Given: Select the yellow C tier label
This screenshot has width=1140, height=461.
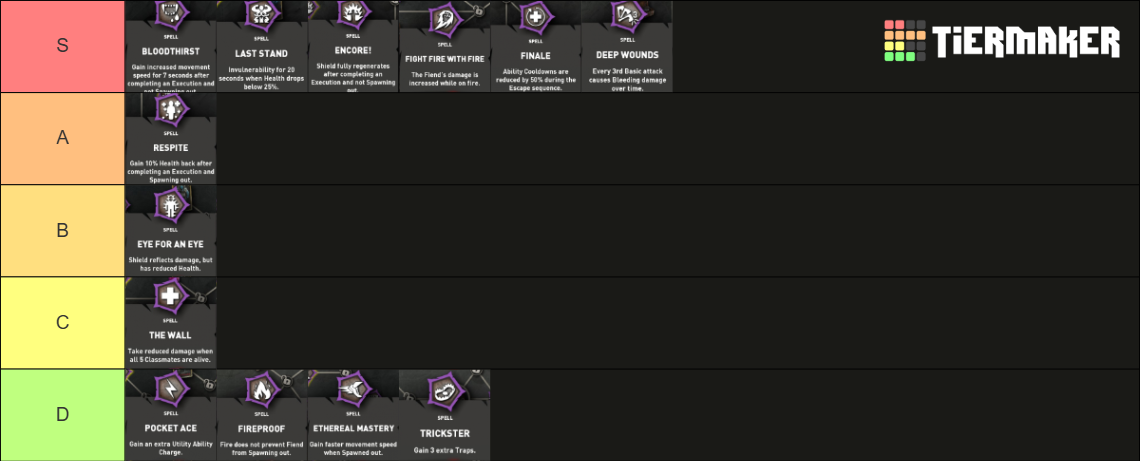Looking at the screenshot, I should [63, 323].
